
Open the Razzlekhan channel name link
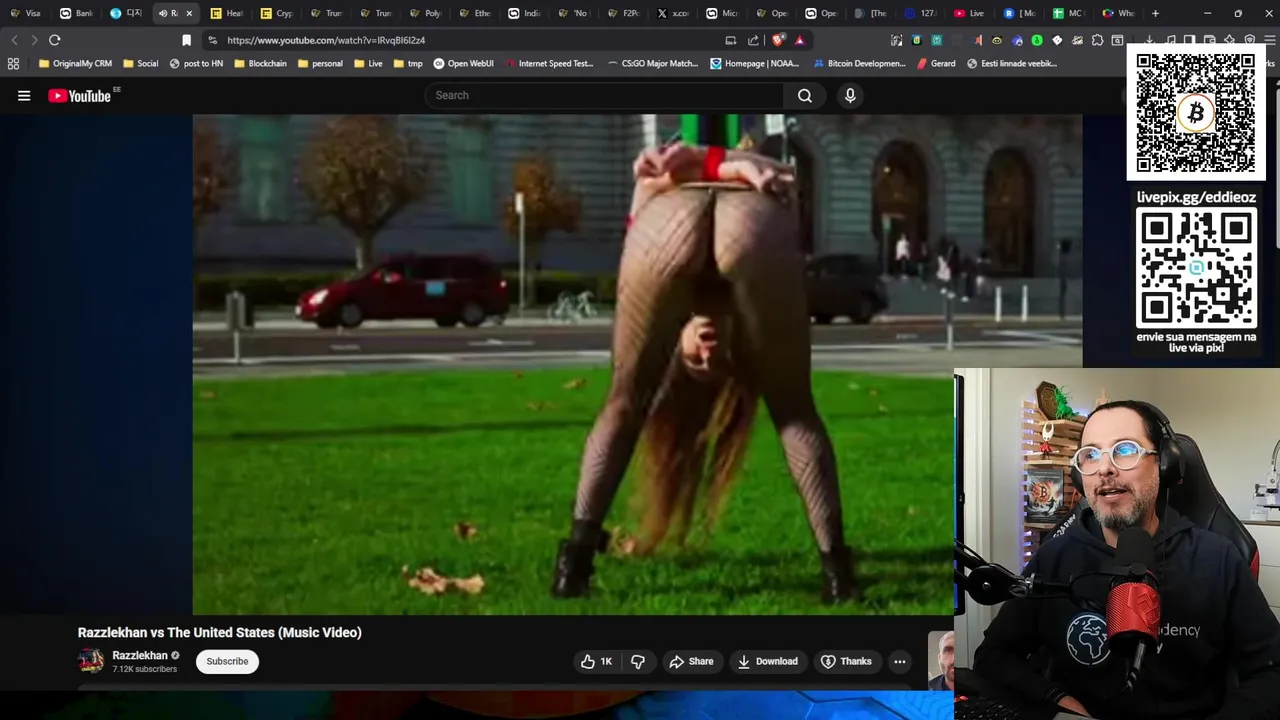click(x=140, y=655)
